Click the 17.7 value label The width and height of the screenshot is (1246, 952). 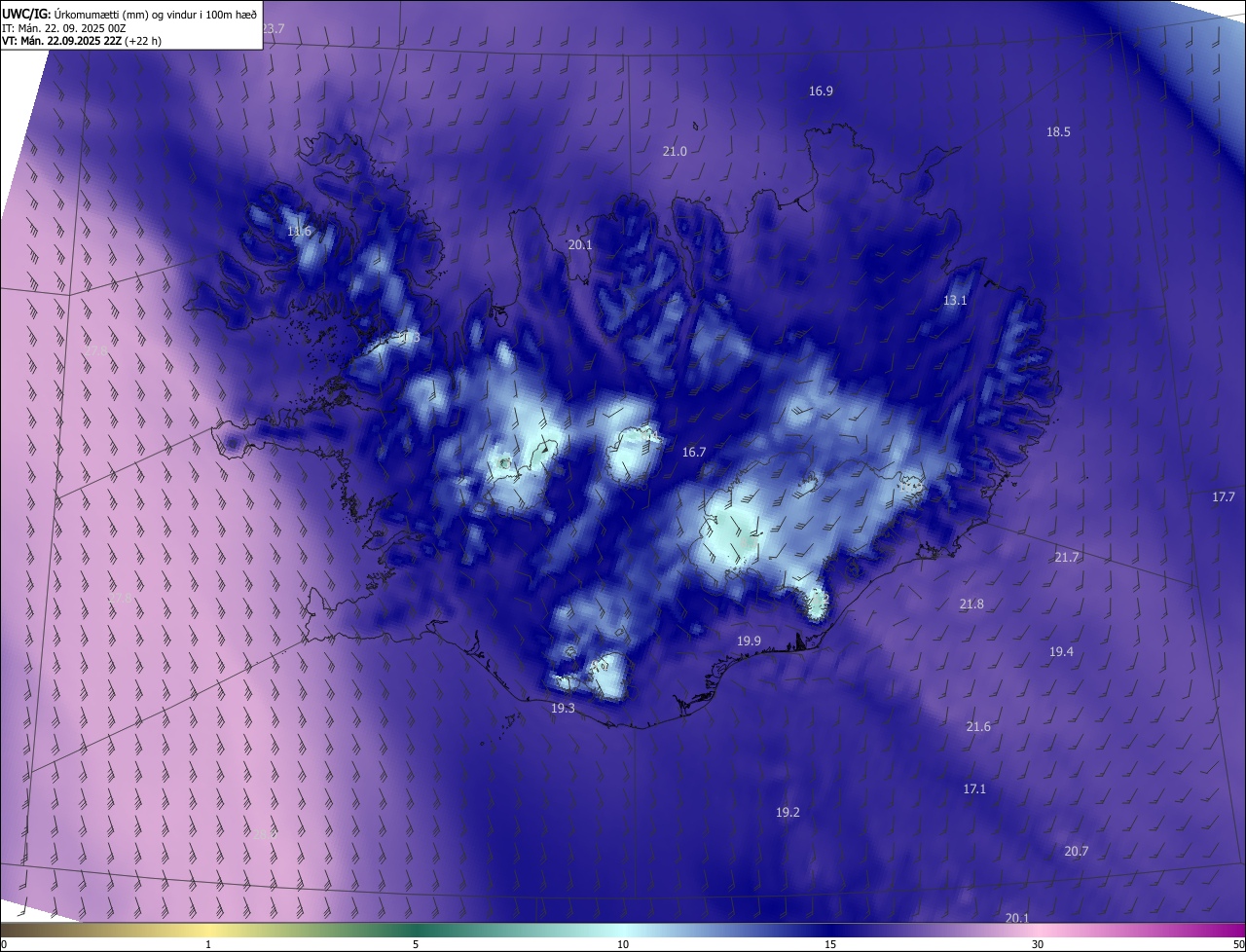point(1224,496)
